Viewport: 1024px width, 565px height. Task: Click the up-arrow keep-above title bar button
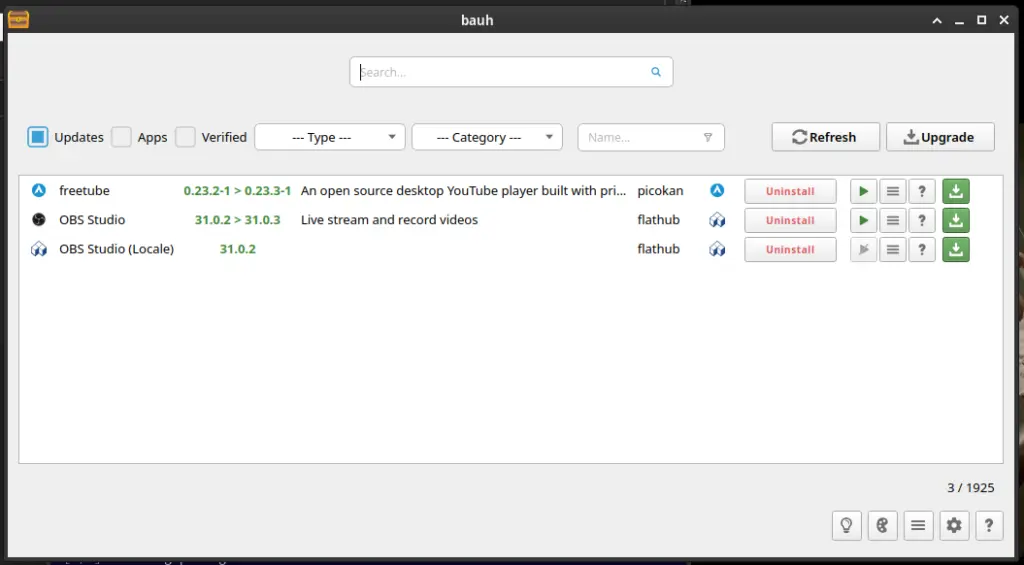pos(936,20)
